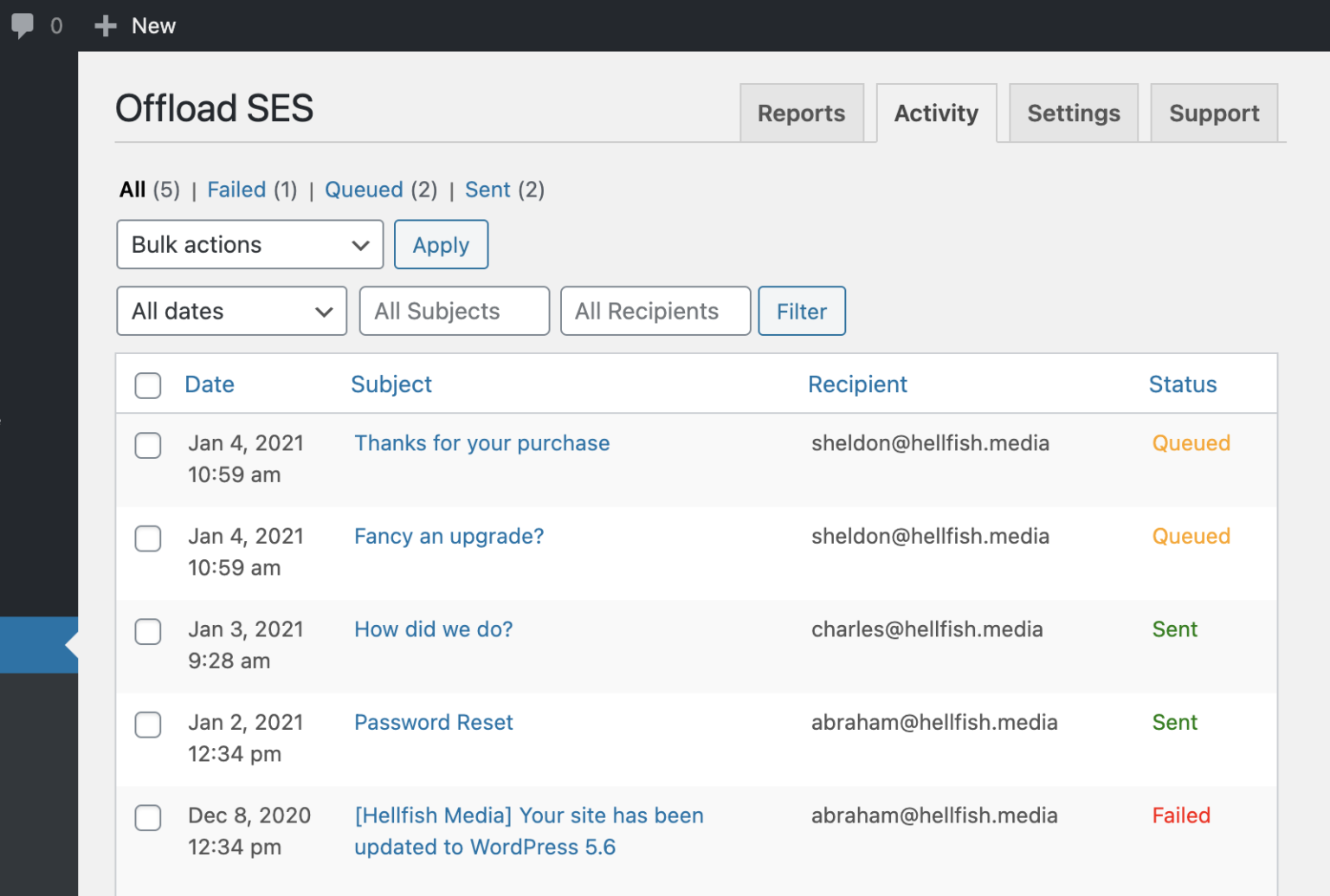Expand the collapsed sidebar arrow
The height and width of the screenshot is (896, 1330).
[39, 645]
